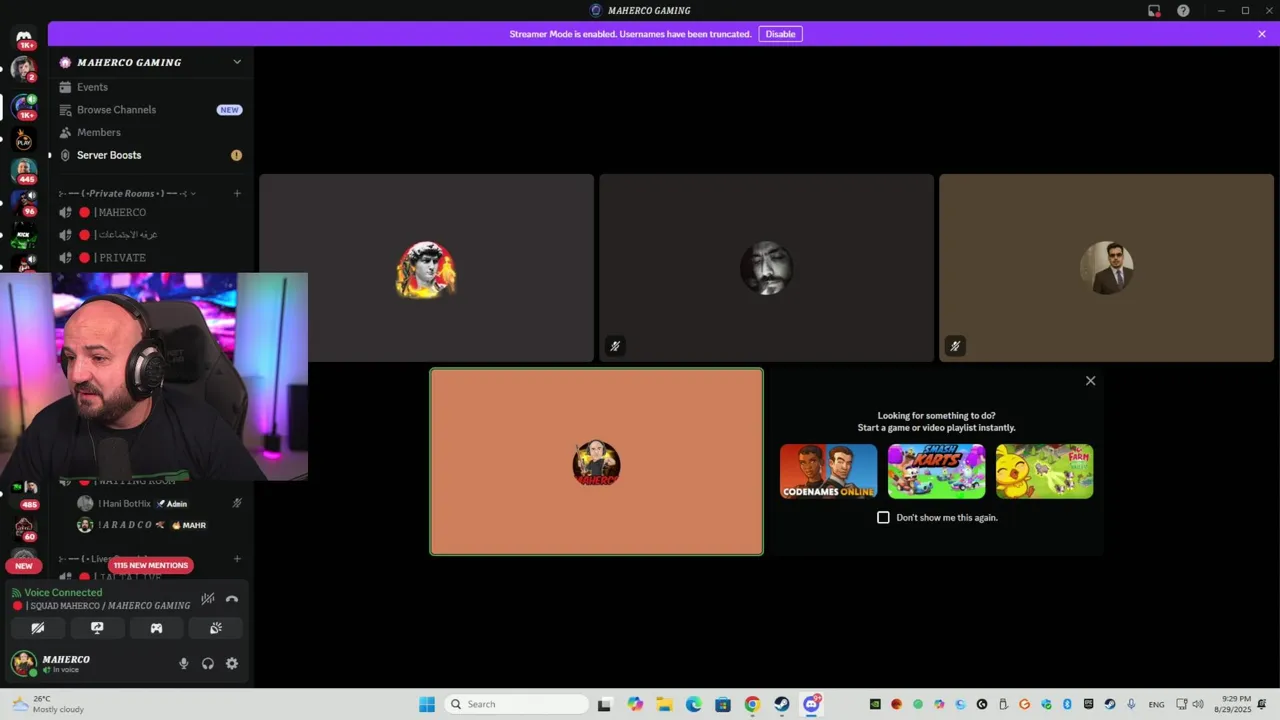Expand MAHERCO GAMING server header menu

[150, 62]
